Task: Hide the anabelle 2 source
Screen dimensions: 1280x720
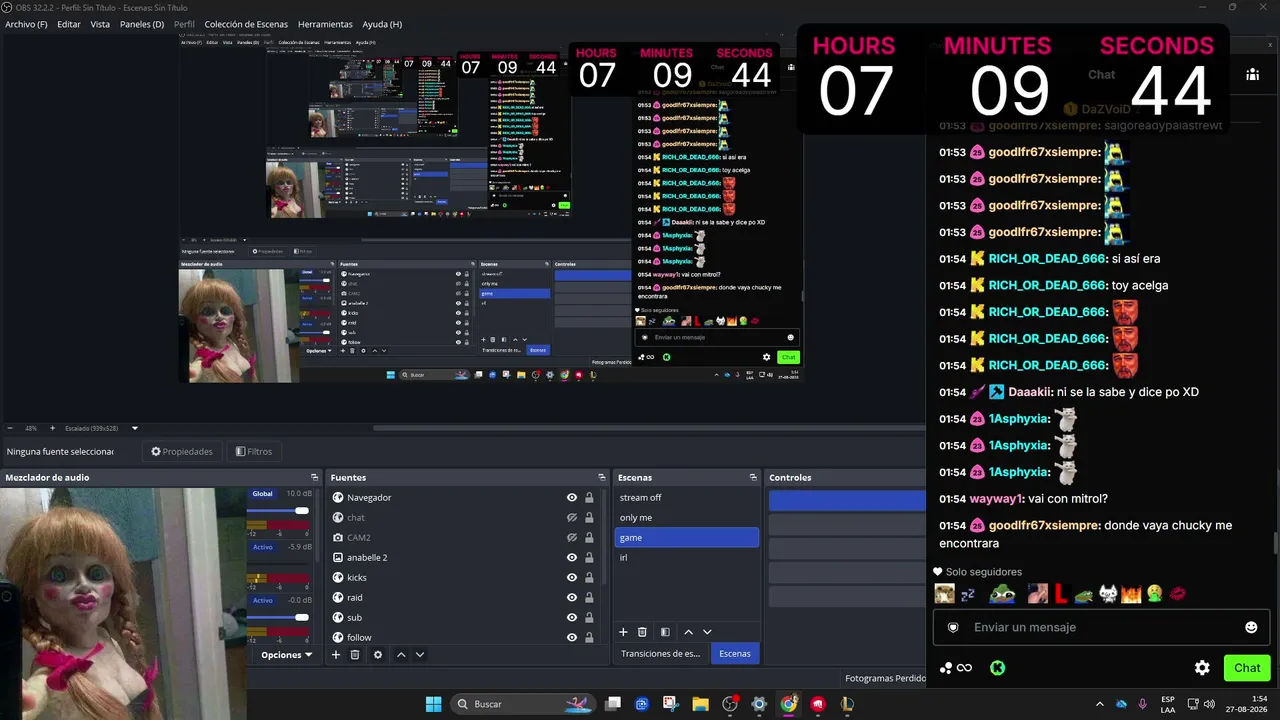Action: pos(572,557)
